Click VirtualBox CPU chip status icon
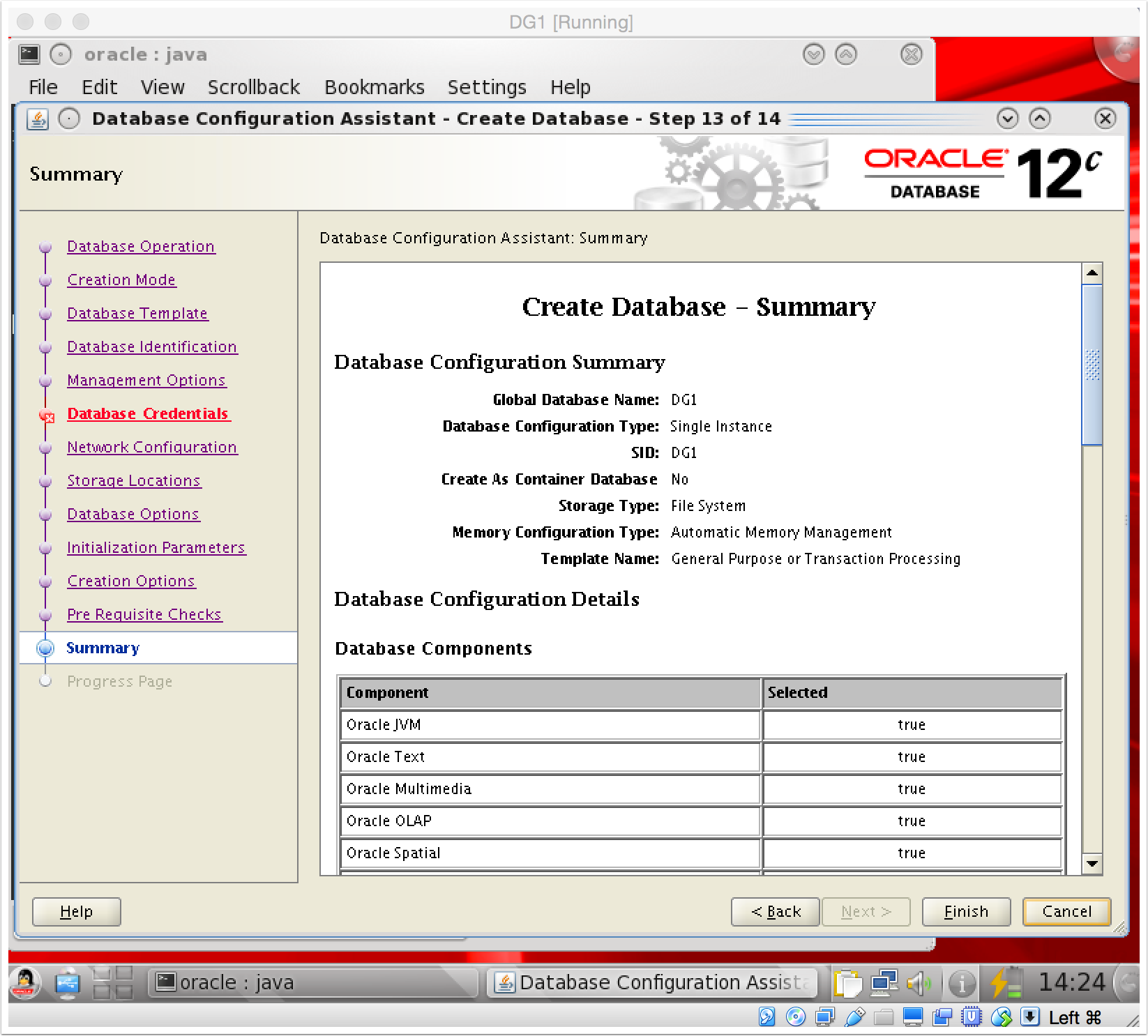Screen dimensions: 1148x1036 coord(972,1017)
